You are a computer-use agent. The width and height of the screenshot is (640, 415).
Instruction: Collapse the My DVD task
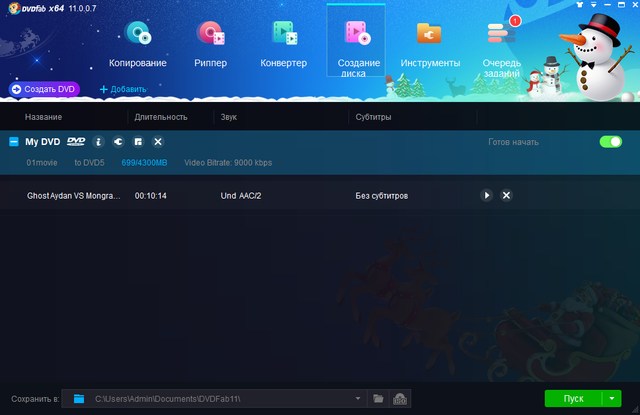[x=14, y=142]
